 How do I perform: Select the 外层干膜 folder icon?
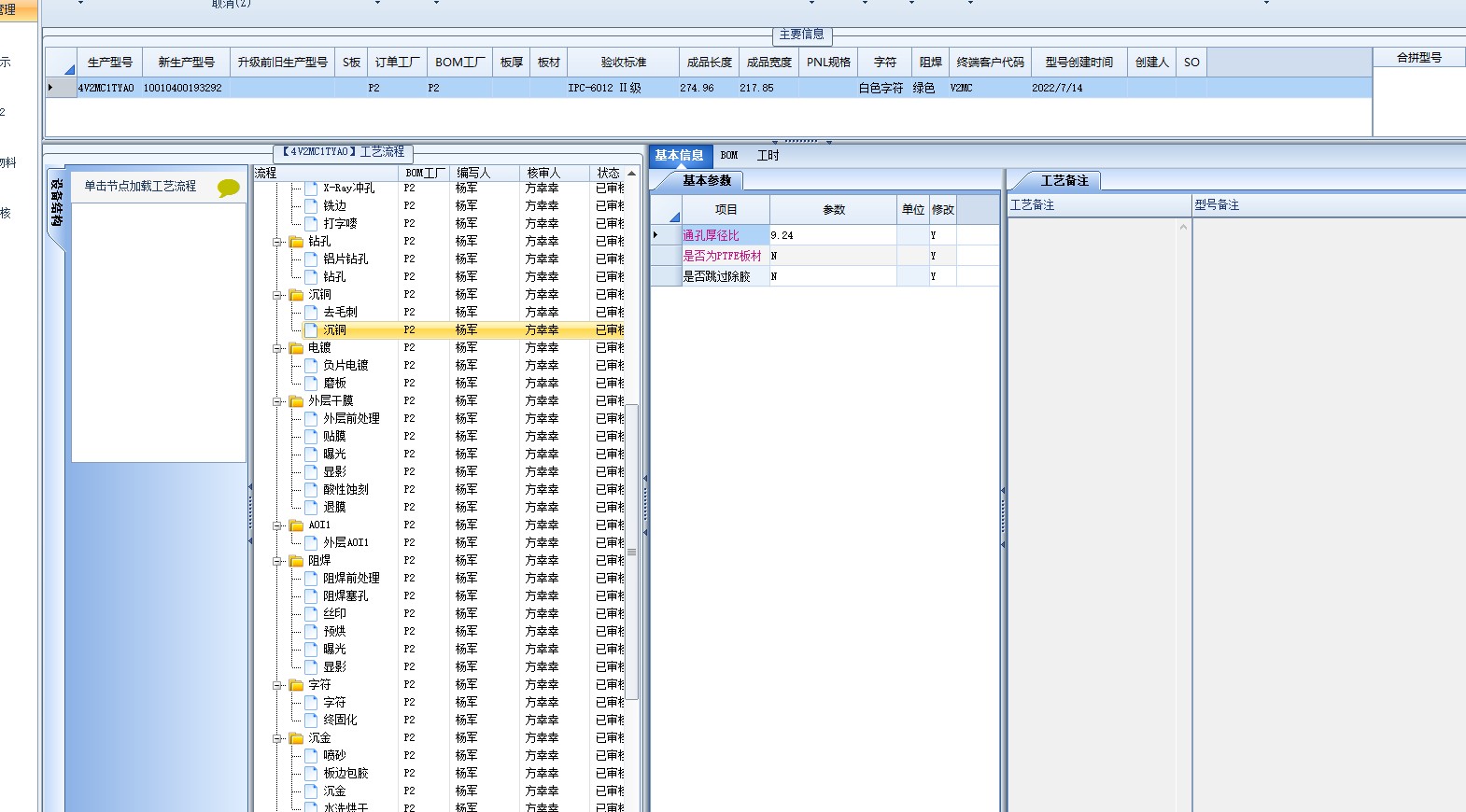(296, 400)
